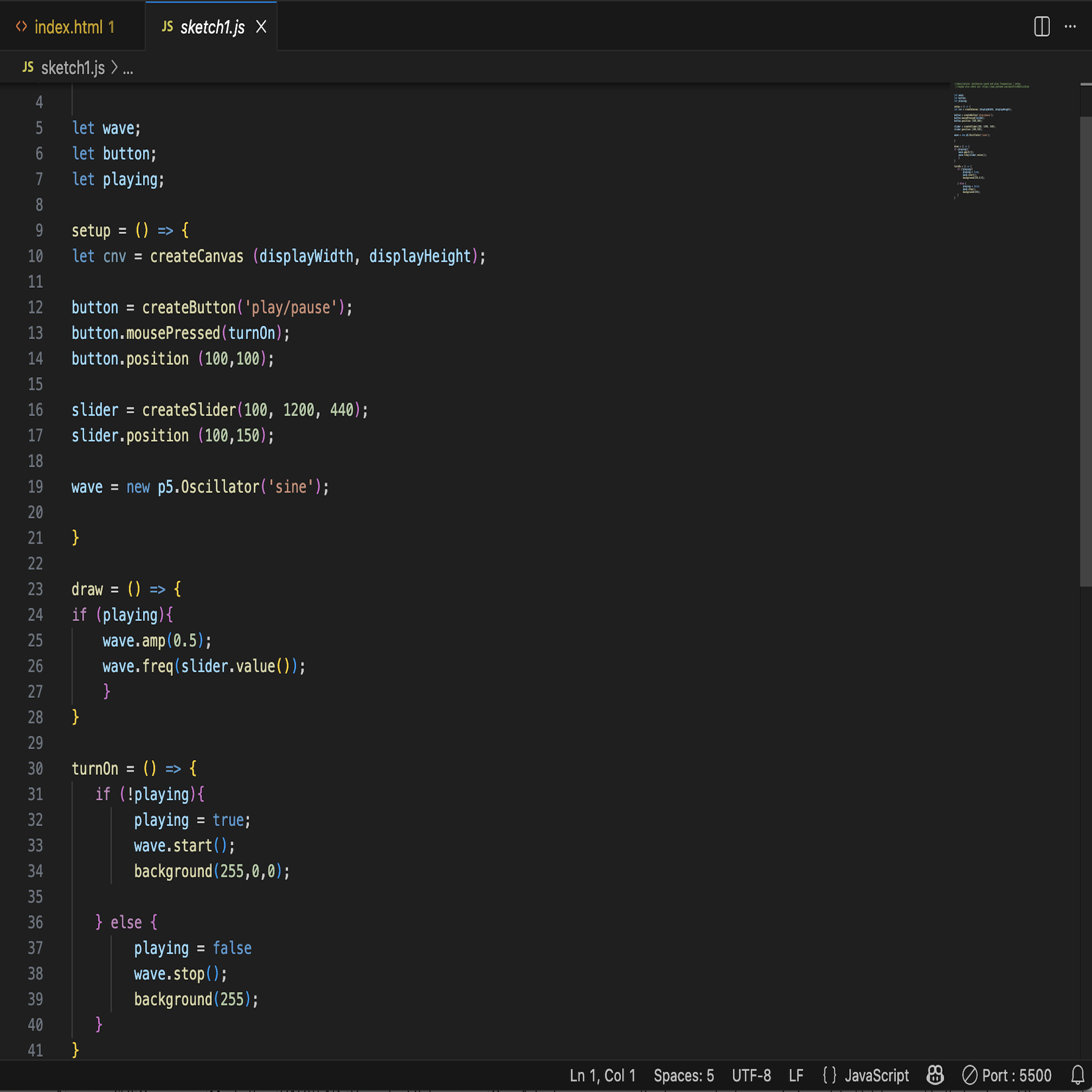Click 'mousePressed' on line 13
Viewport: 1092px width, 1092px height.
(x=173, y=334)
